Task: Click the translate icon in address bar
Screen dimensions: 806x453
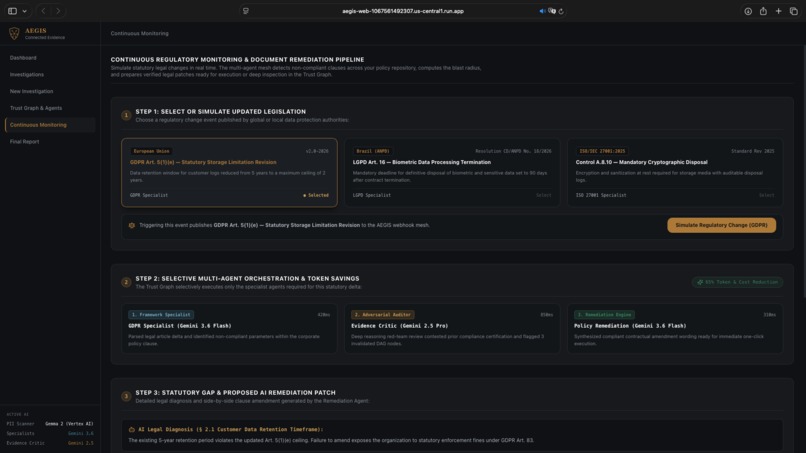Action: 552,11
